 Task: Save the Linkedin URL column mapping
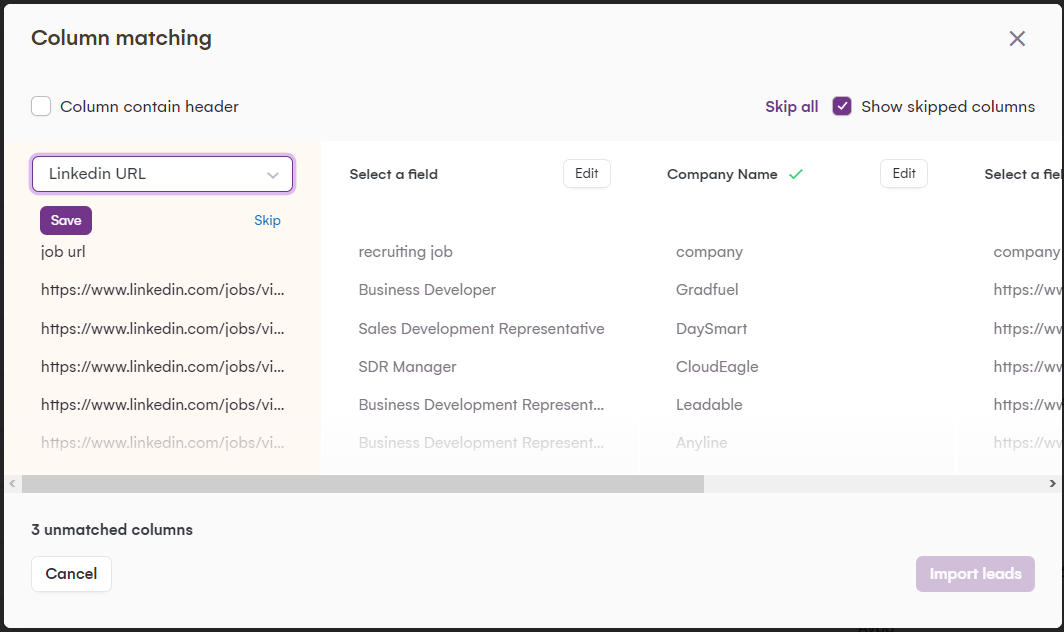(x=66, y=220)
